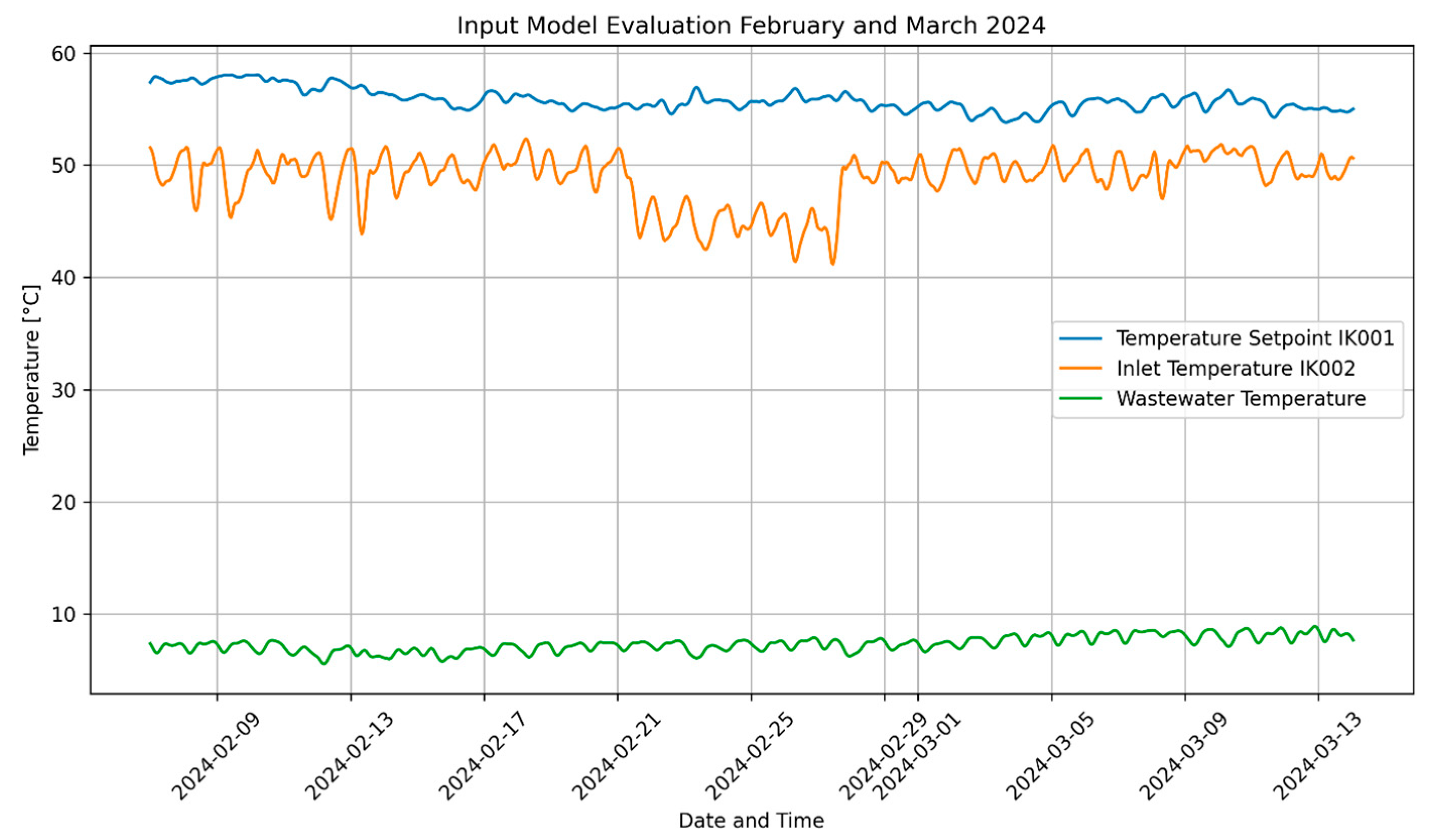Select the Temperature Setpoint IK001 legend label
Image resolution: width=1439 pixels, height=840 pixels.
1255,338
